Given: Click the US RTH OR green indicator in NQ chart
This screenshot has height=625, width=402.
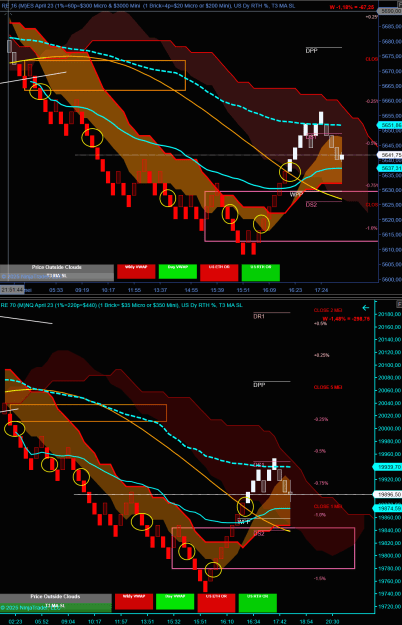Looking at the screenshot, I should point(257,602).
